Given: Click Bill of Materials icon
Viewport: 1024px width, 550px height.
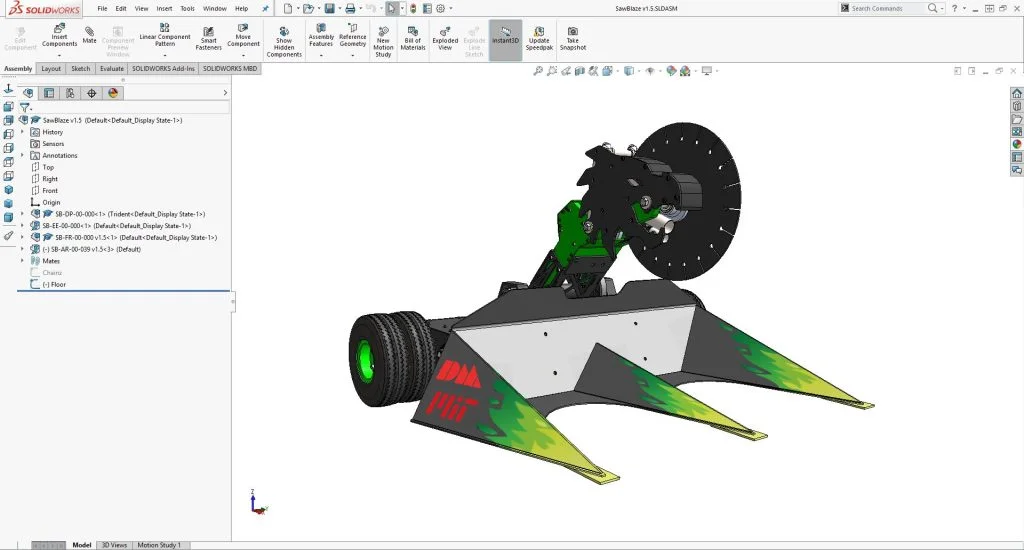Looking at the screenshot, I should point(413,37).
